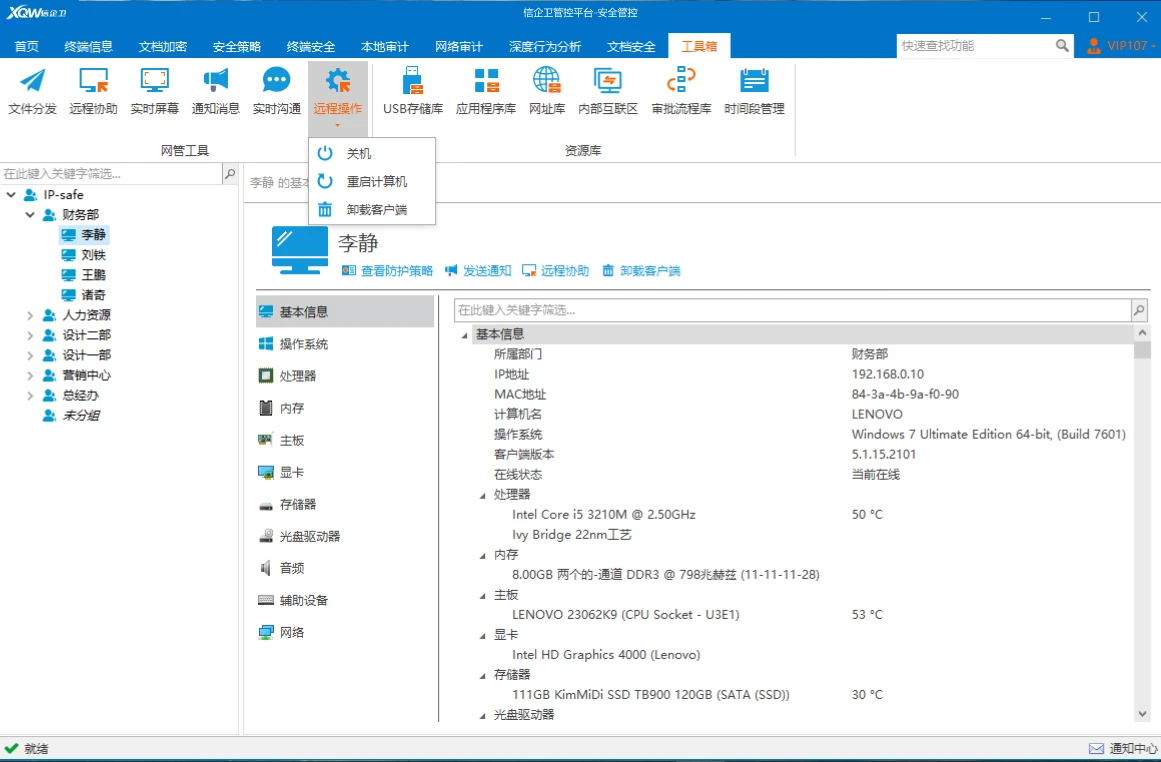Open the 审批流程库 library

tap(681, 91)
